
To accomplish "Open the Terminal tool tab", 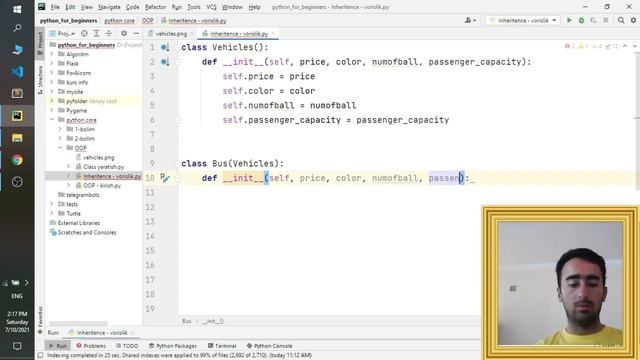I will (x=222, y=346).
